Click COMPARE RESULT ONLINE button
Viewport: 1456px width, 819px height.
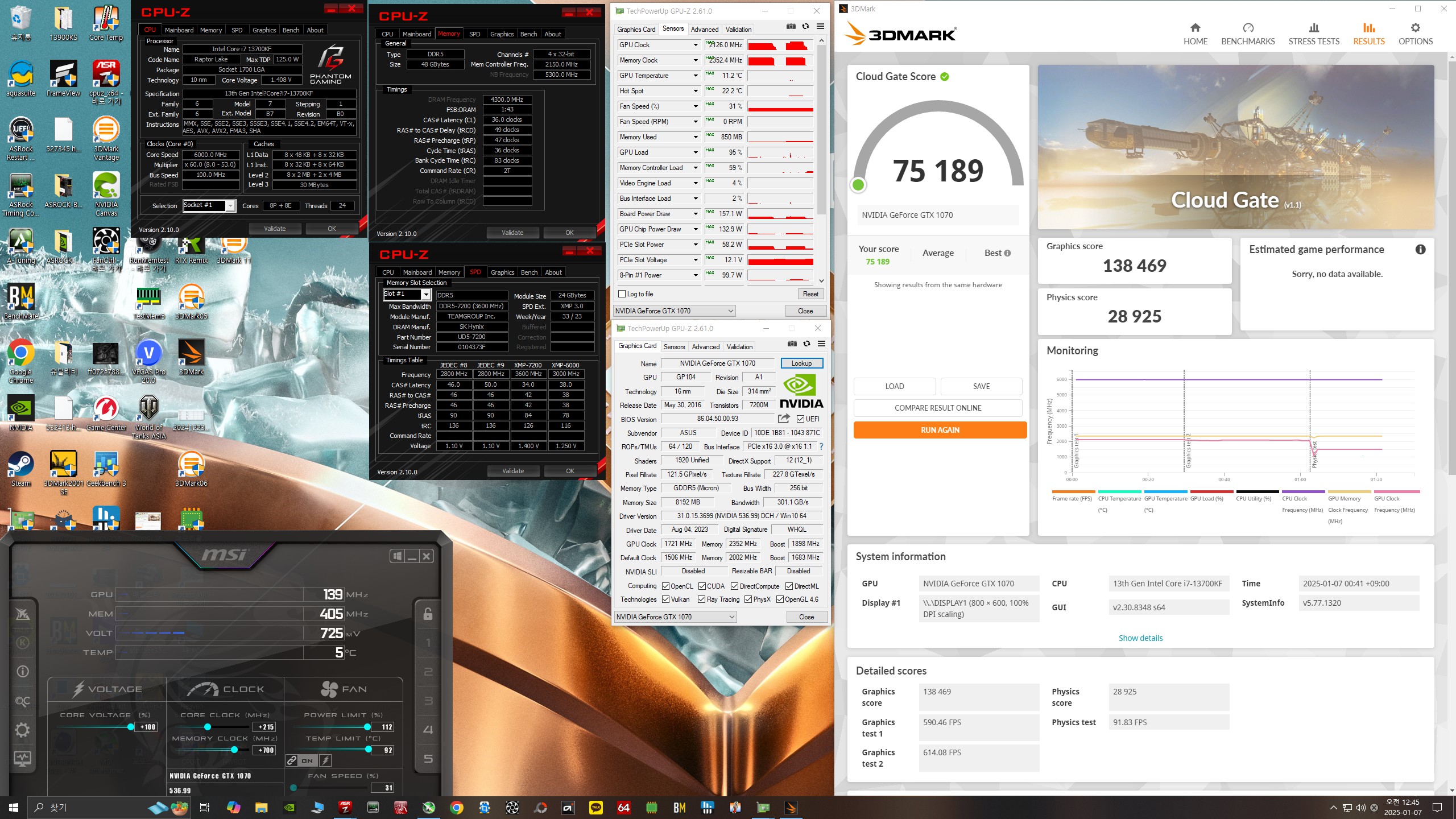(938, 408)
